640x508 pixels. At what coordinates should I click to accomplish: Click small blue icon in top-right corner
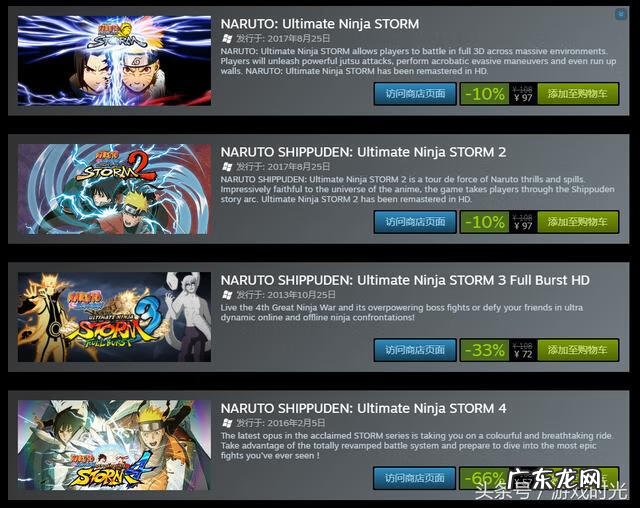[620, 15]
